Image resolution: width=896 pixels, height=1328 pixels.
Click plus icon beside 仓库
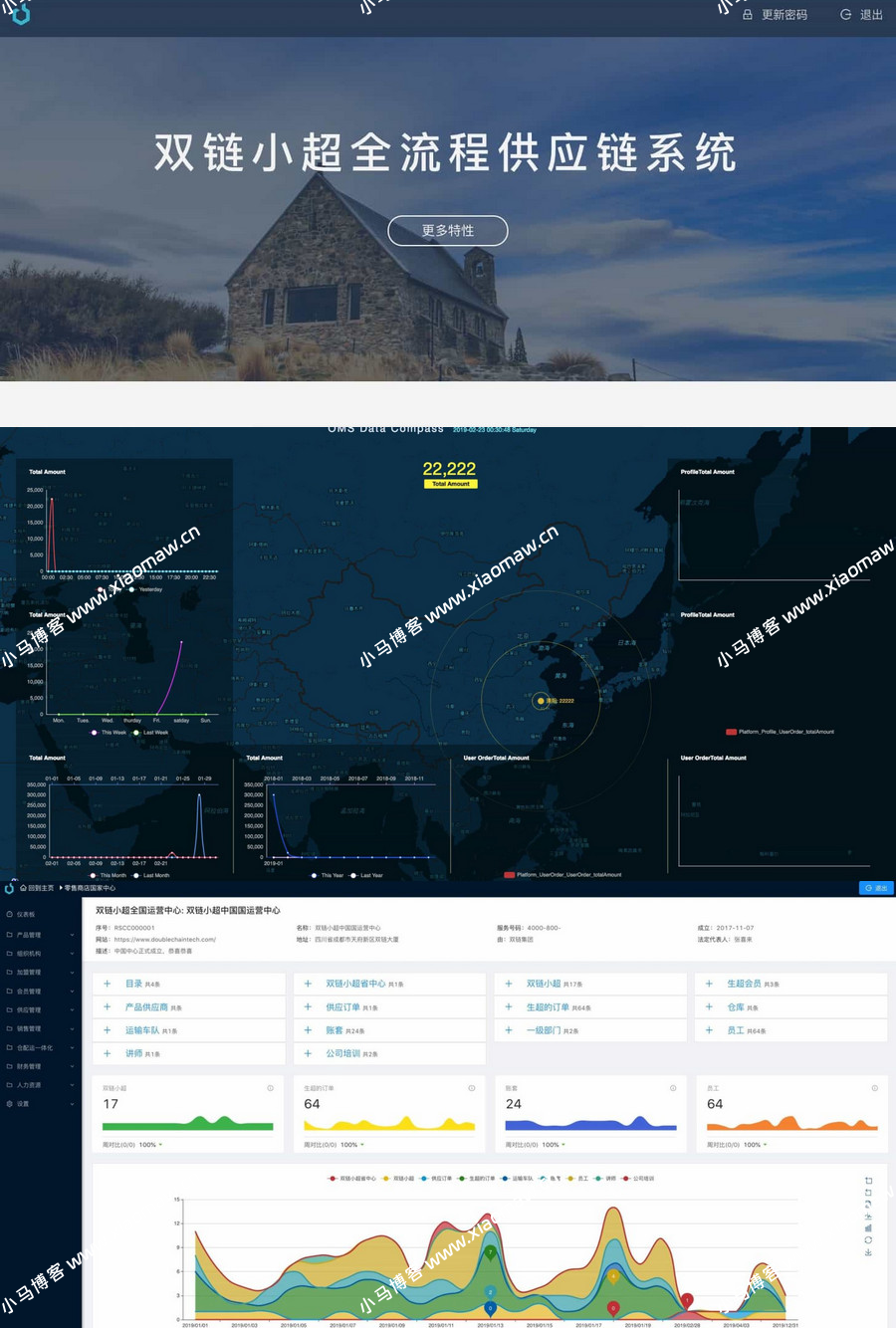(709, 1007)
